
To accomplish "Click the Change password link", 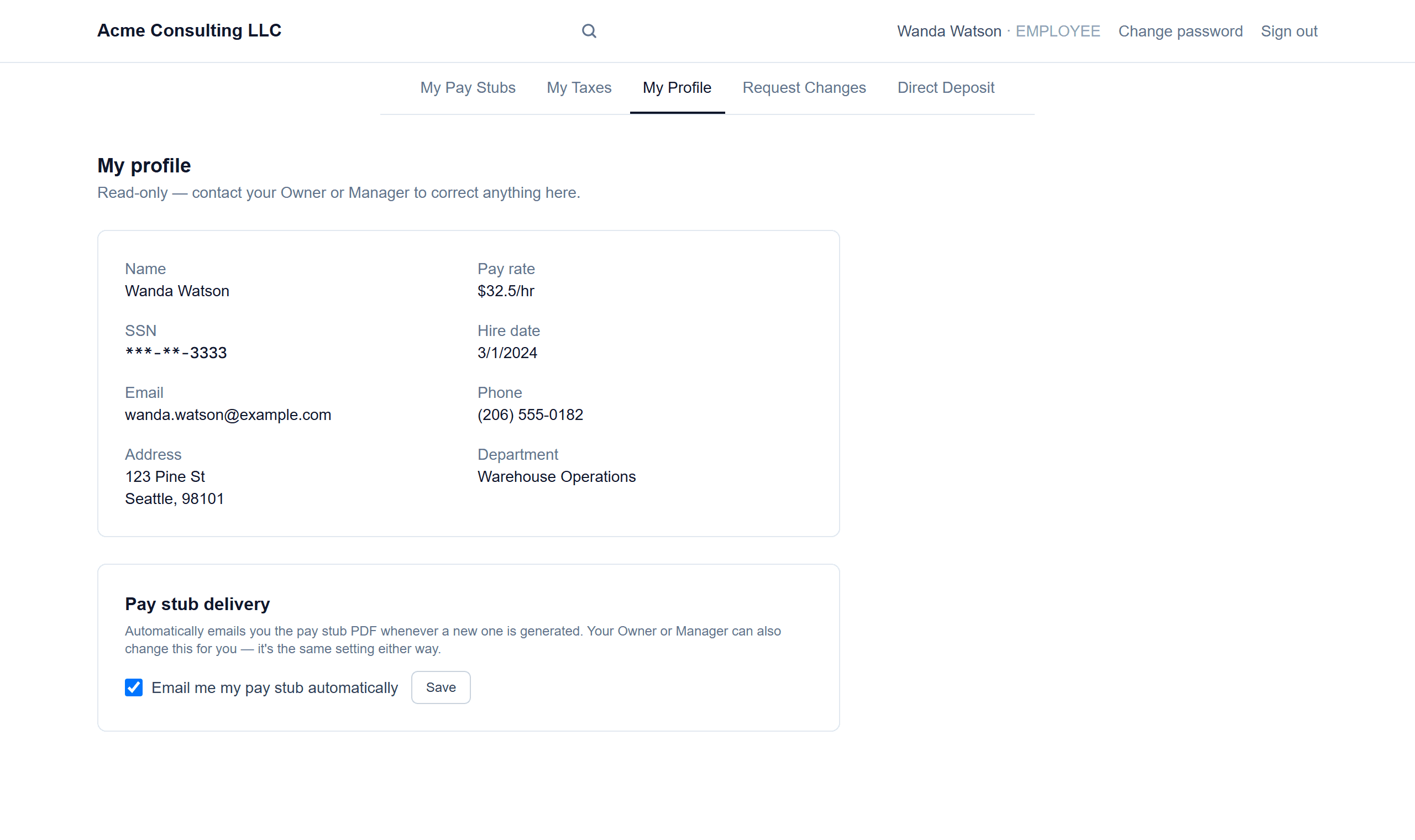I will [1180, 31].
